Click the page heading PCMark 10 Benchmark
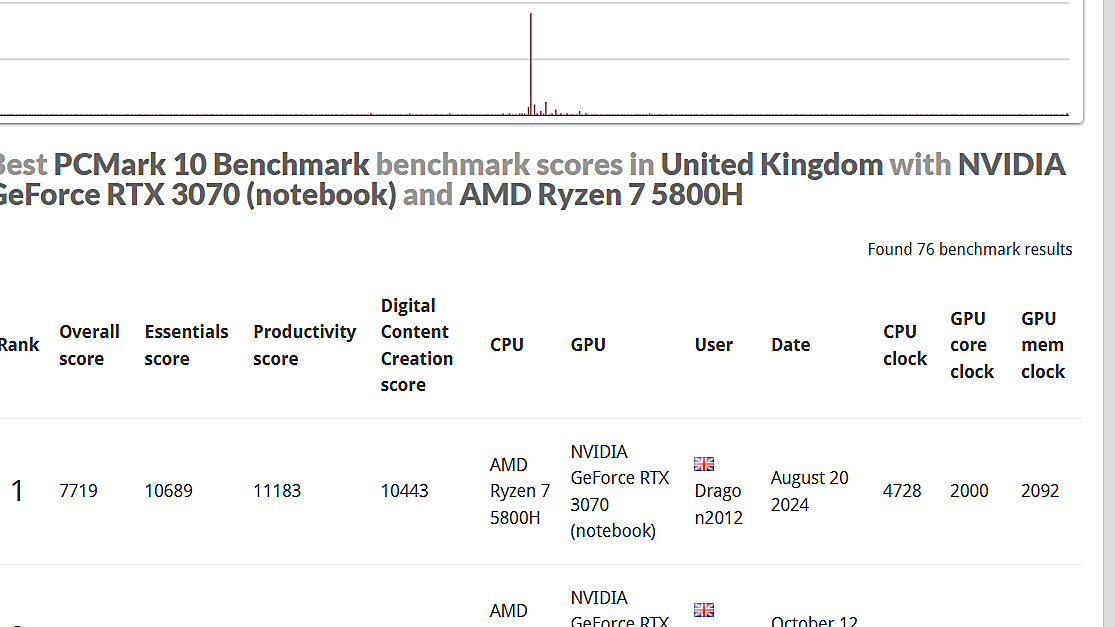This screenshot has width=1115, height=627. pyautogui.click(x=211, y=164)
